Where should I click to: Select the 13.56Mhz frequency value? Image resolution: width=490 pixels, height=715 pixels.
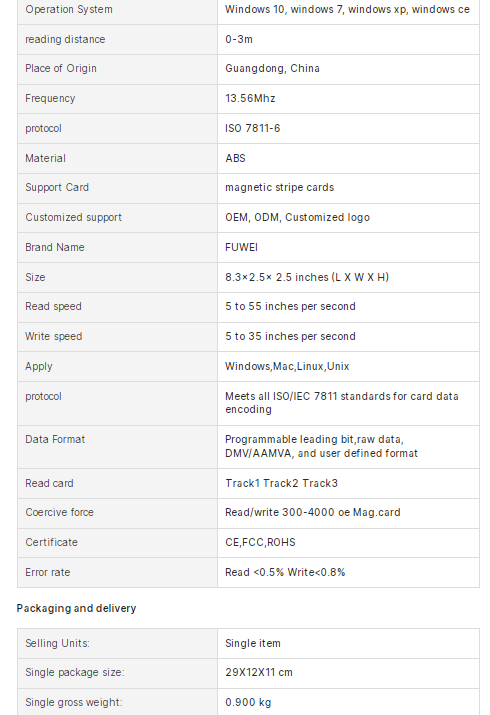250,98
